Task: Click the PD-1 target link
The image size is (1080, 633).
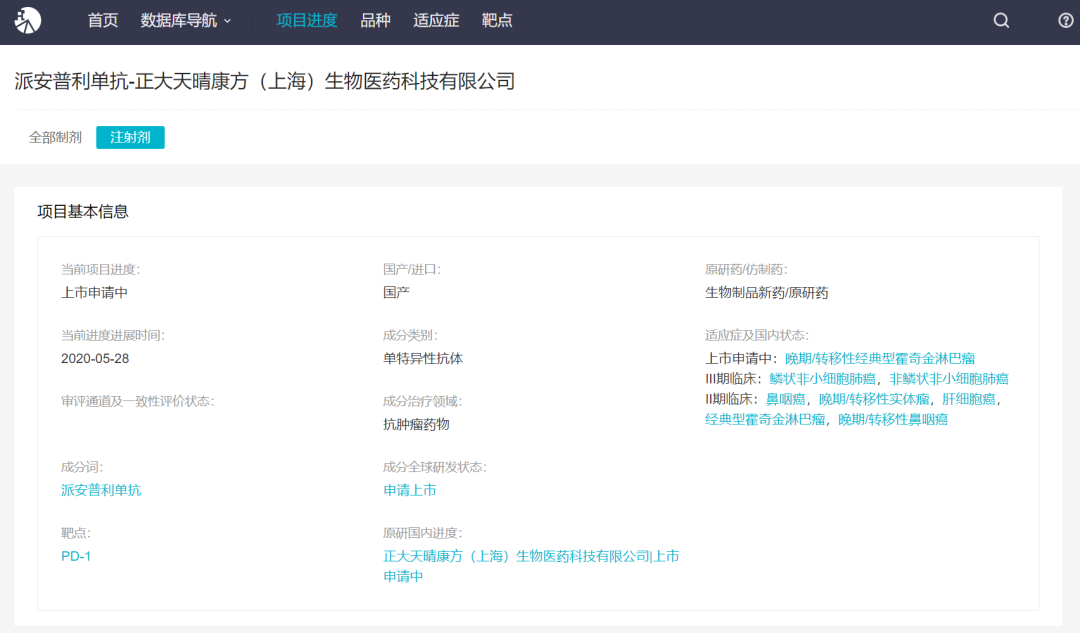Action: coord(76,556)
